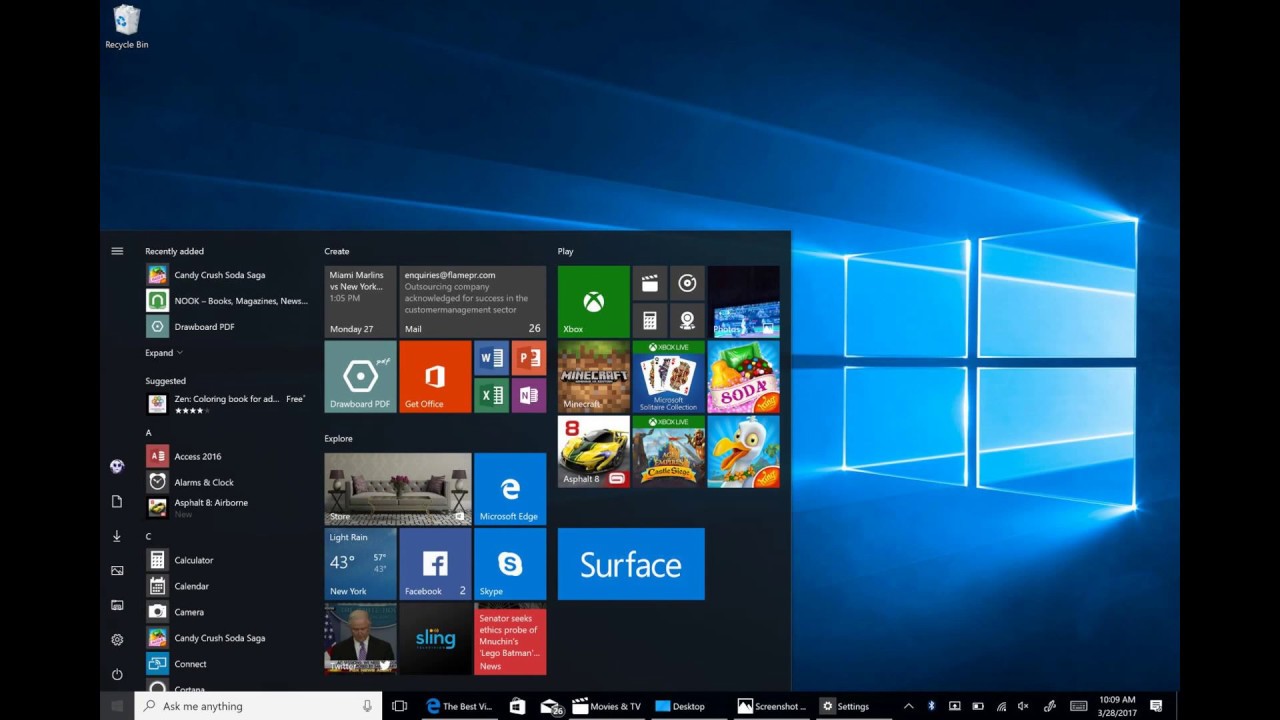Expand the Recently added list

(x=164, y=353)
